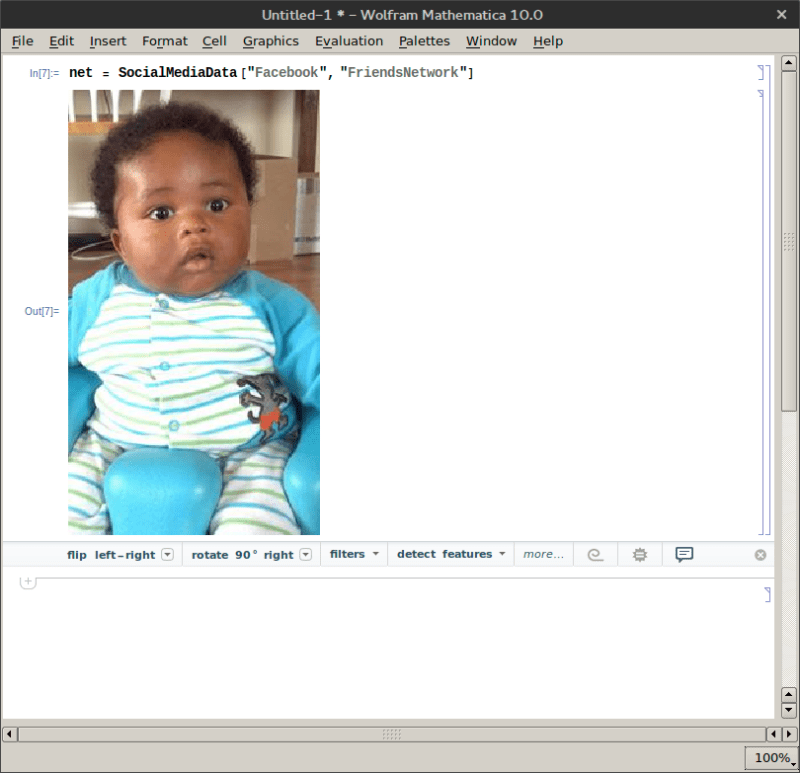Click the vertical scrollbar thumb

(789, 241)
